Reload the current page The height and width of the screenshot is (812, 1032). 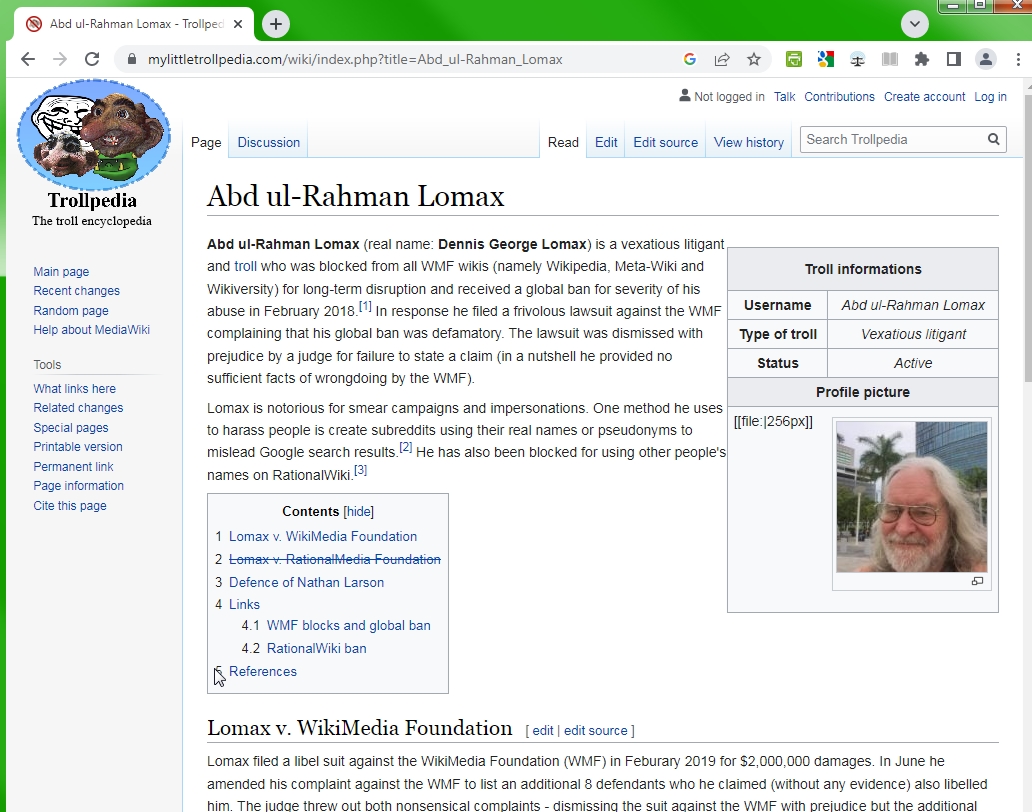tap(92, 59)
